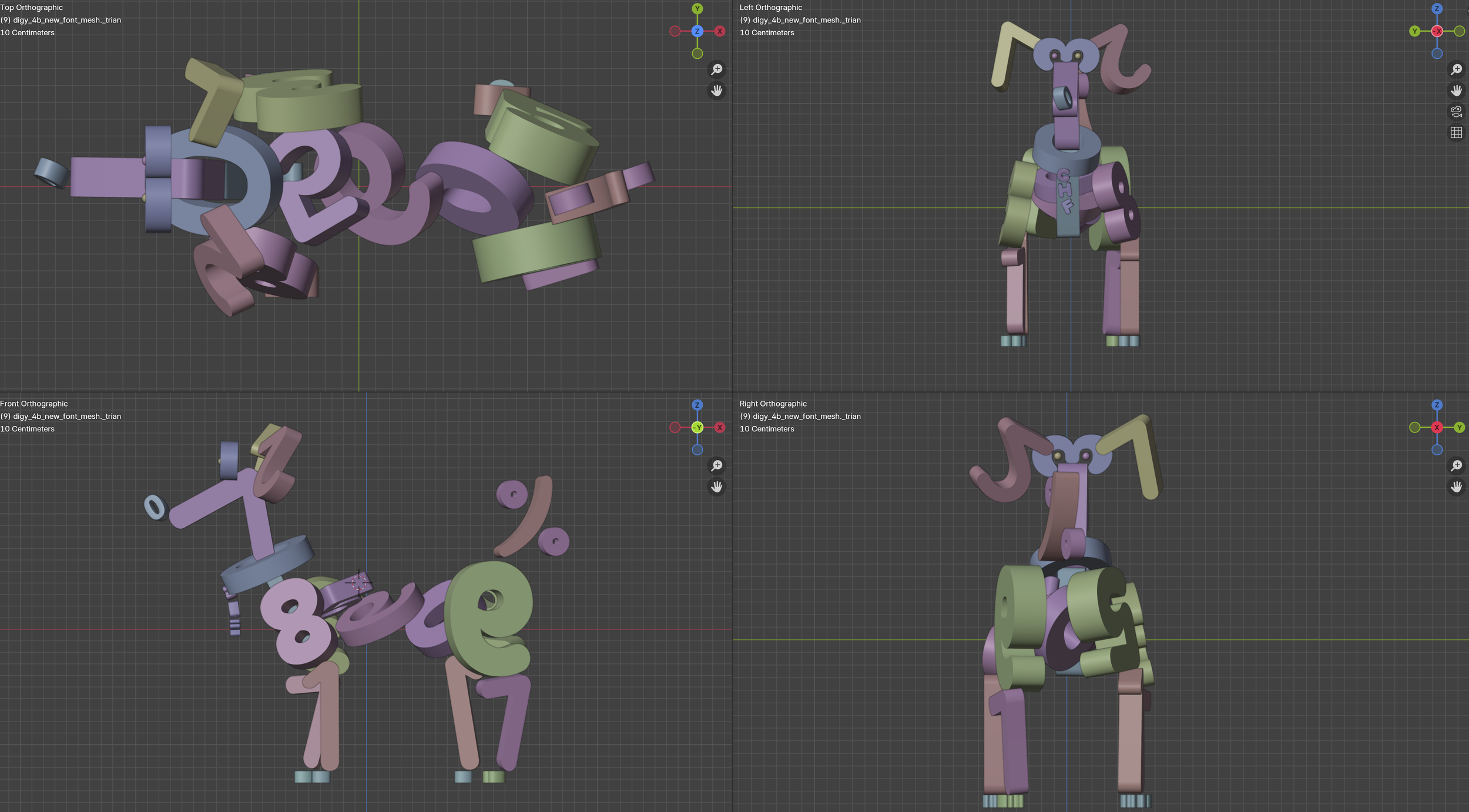Click blue Z axis in Left viewport gizmo
Viewport: 1469px width, 812px height.
click(x=1437, y=9)
